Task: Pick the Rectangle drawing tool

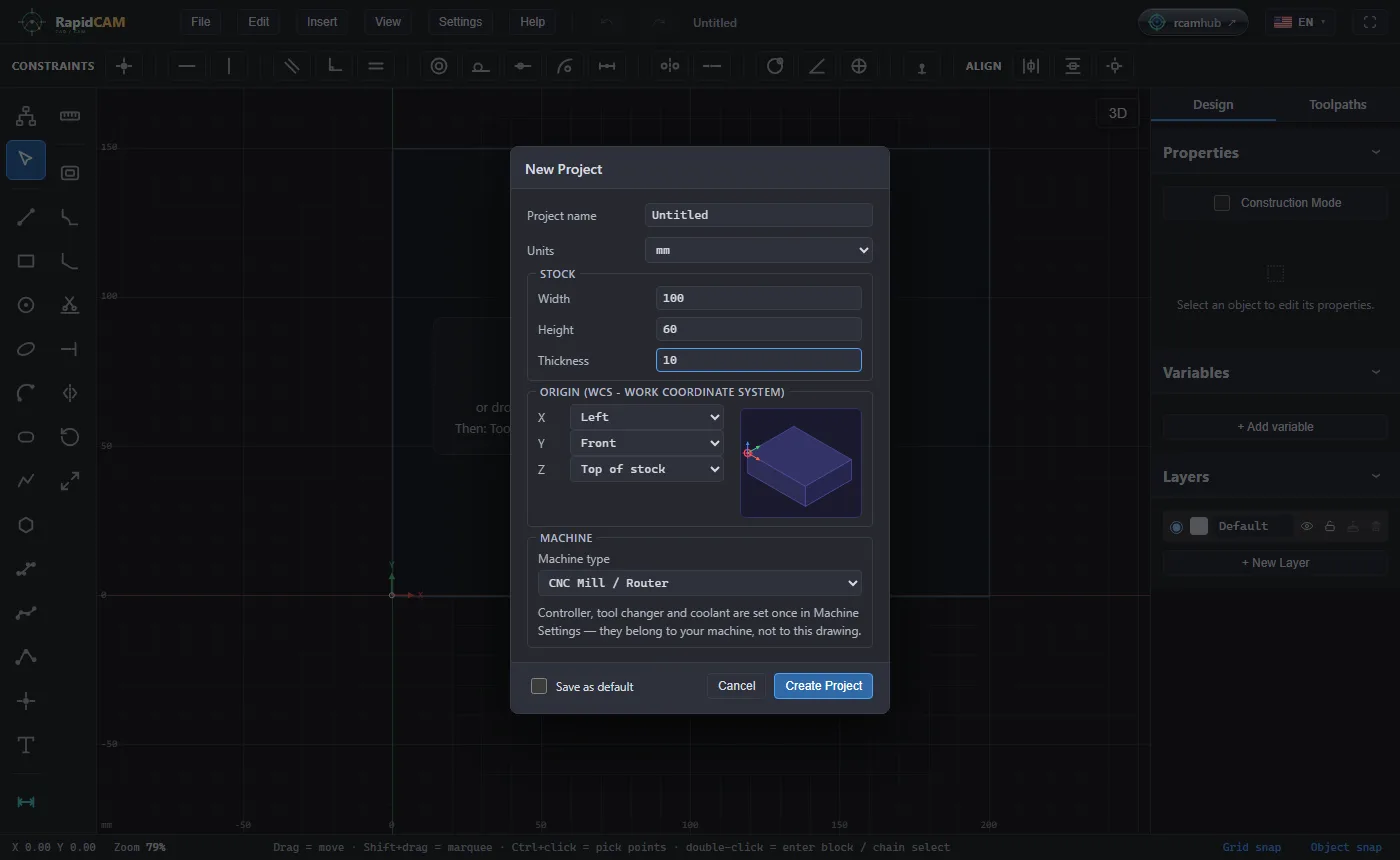Action: tap(26, 261)
